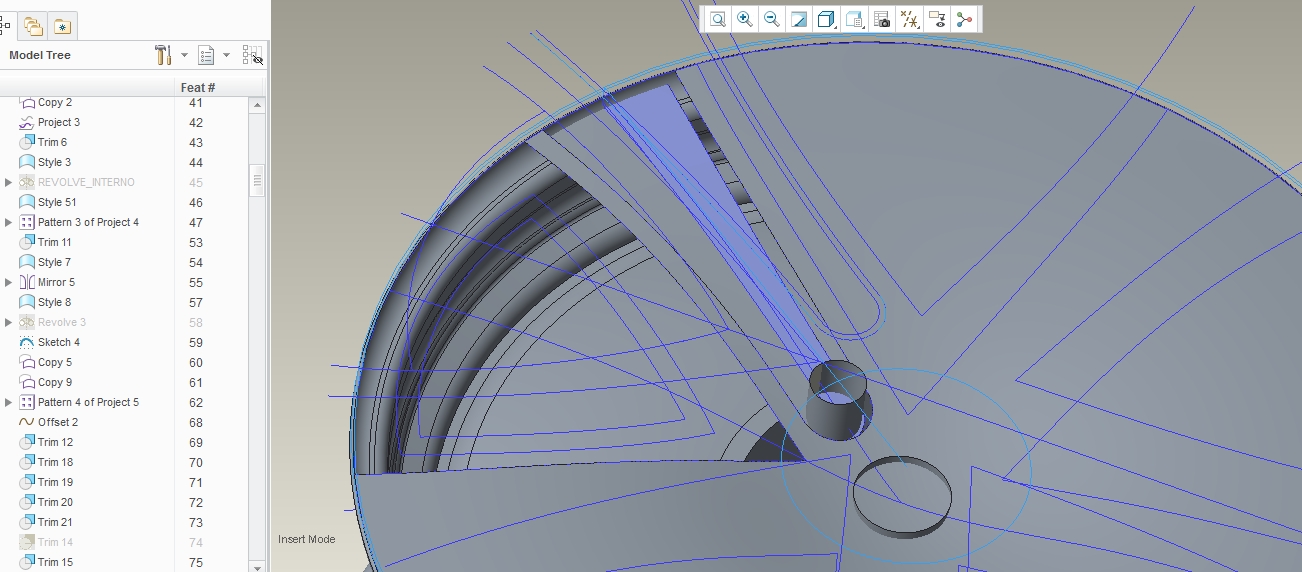Click the Feat # column header
1302x572 pixels.
click(198, 88)
